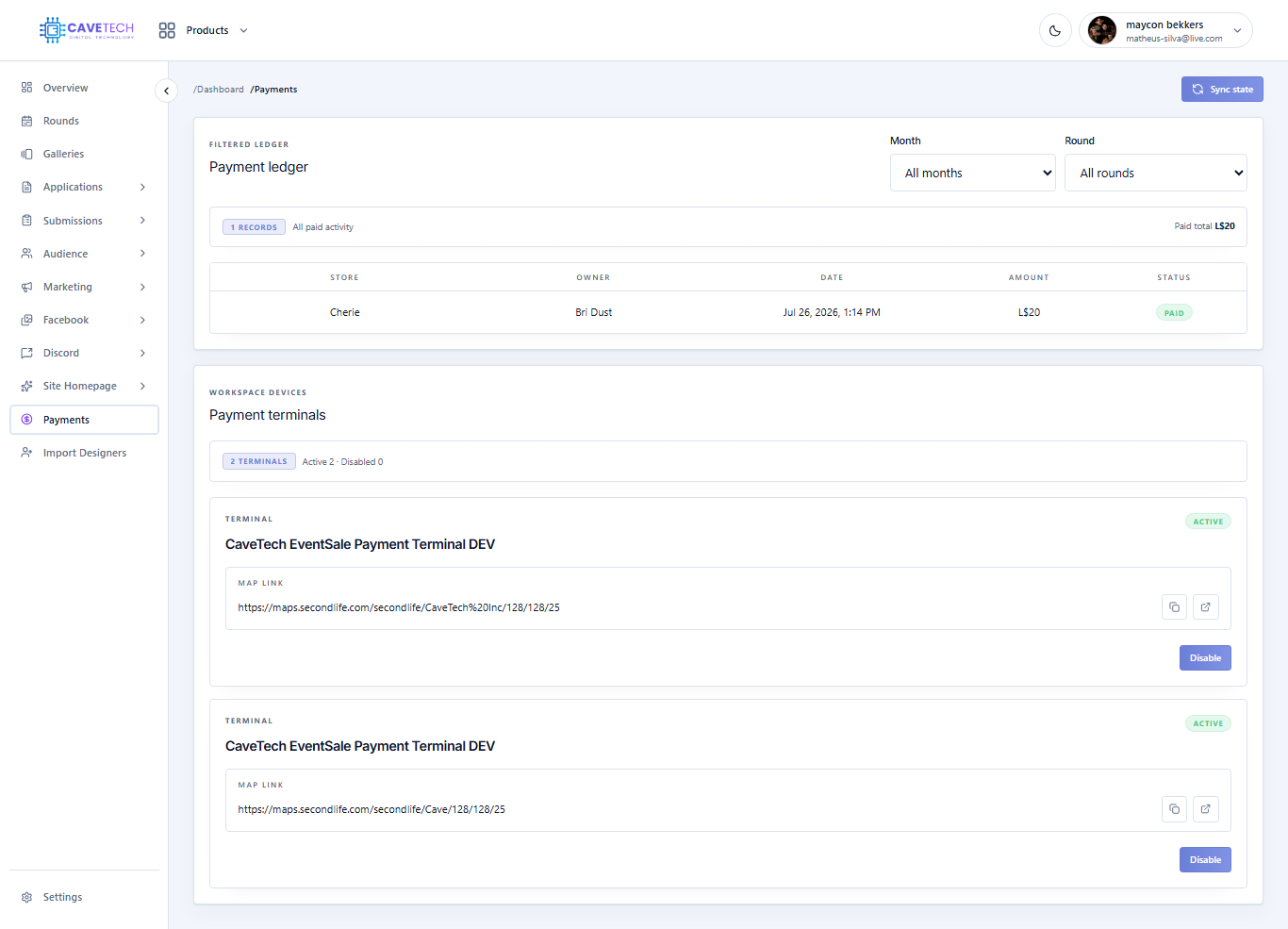Click the Products grid icon
Viewport: 1288px width, 929px height.
pos(167,30)
